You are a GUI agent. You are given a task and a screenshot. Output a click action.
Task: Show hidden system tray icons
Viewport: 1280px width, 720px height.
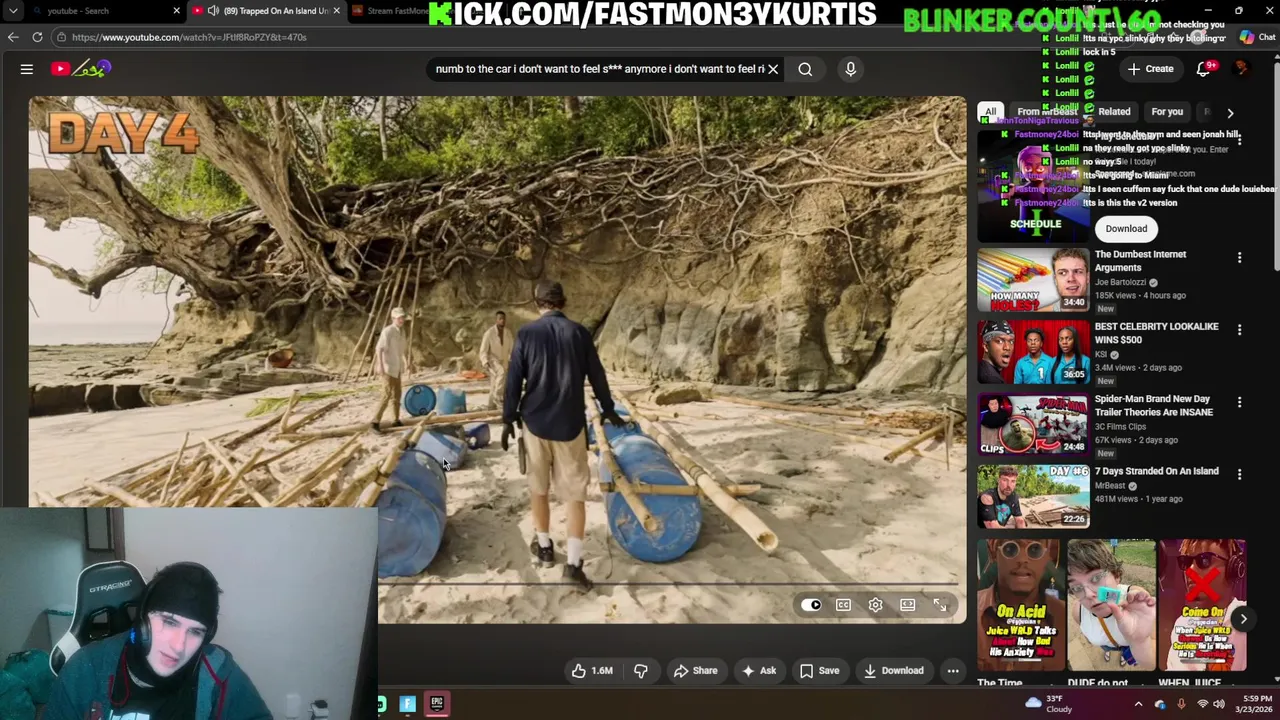(1138, 704)
